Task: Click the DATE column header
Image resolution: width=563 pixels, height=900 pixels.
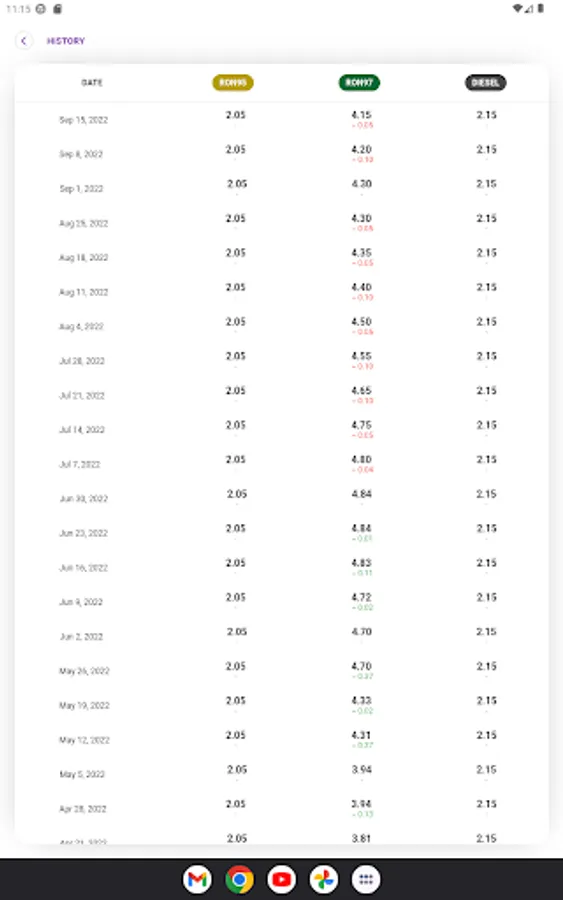Action: 92,83
